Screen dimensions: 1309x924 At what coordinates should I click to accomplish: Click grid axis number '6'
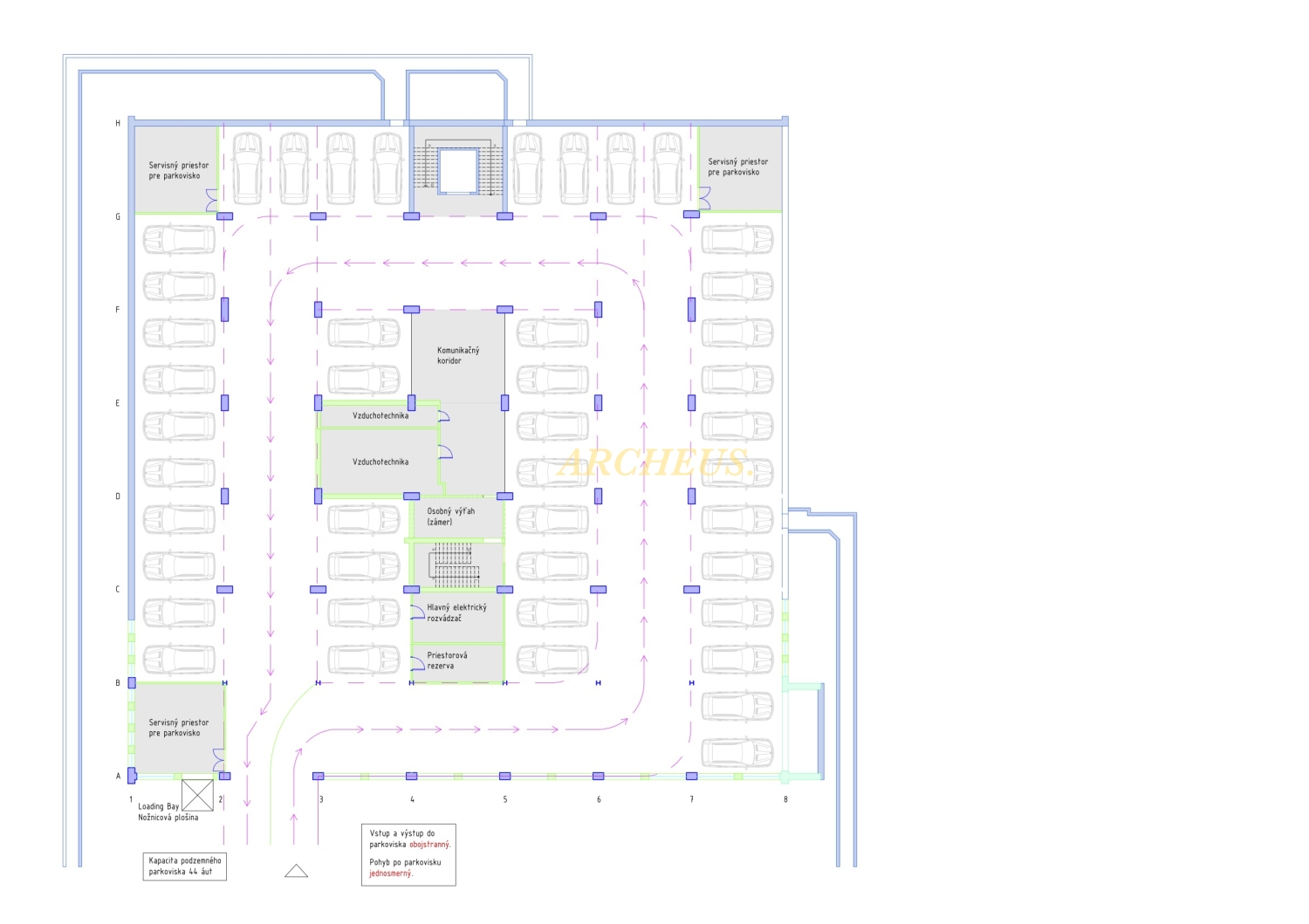pyautogui.click(x=599, y=799)
